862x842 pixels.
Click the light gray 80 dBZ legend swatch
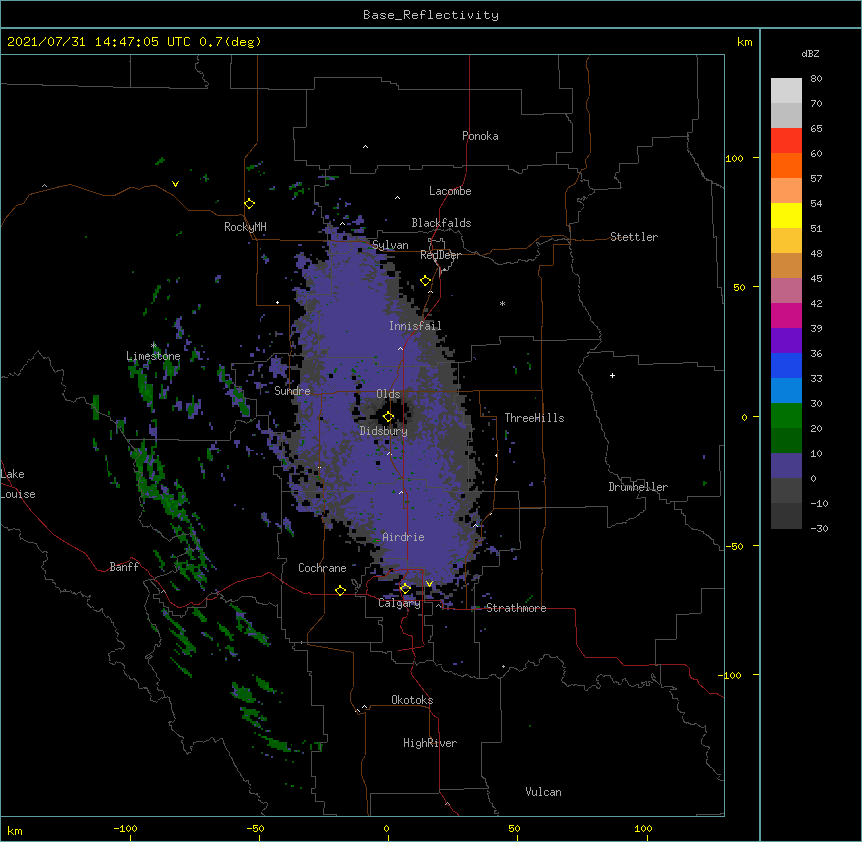point(786,91)
